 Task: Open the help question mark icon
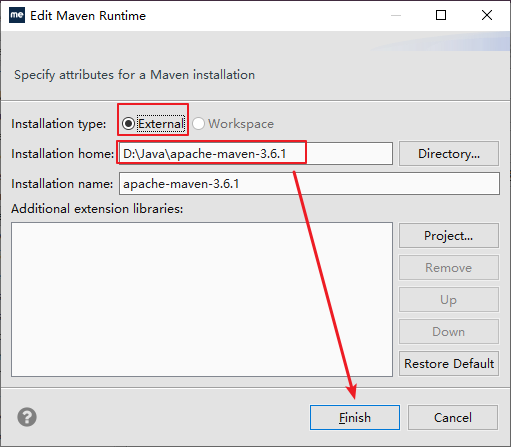tap(27, 417)
